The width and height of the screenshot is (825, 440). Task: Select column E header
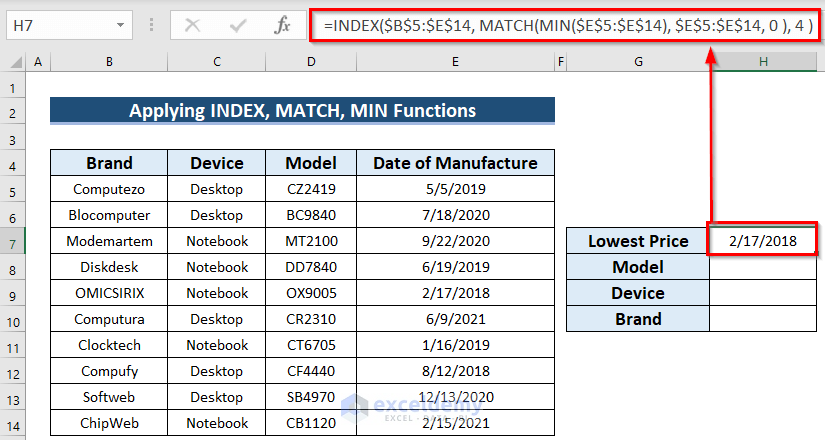pyautogui.click(x=454, y=63)
